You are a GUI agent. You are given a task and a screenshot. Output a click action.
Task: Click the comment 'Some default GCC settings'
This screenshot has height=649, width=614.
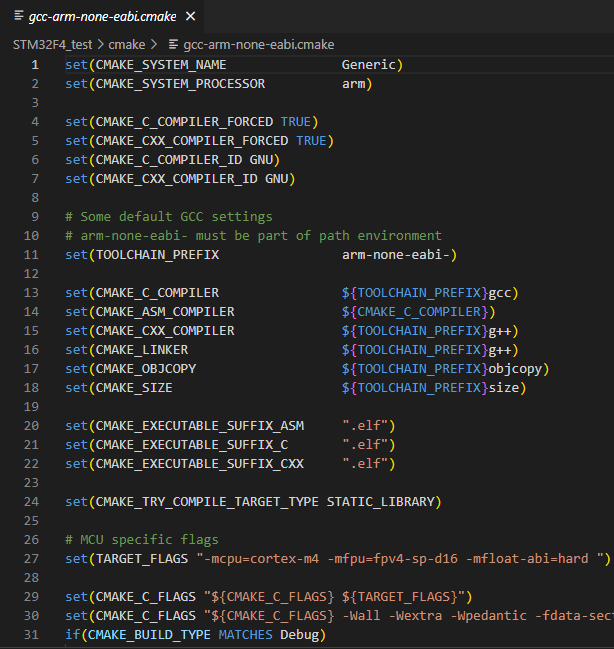pyautogui.click(x=169, y=217)
